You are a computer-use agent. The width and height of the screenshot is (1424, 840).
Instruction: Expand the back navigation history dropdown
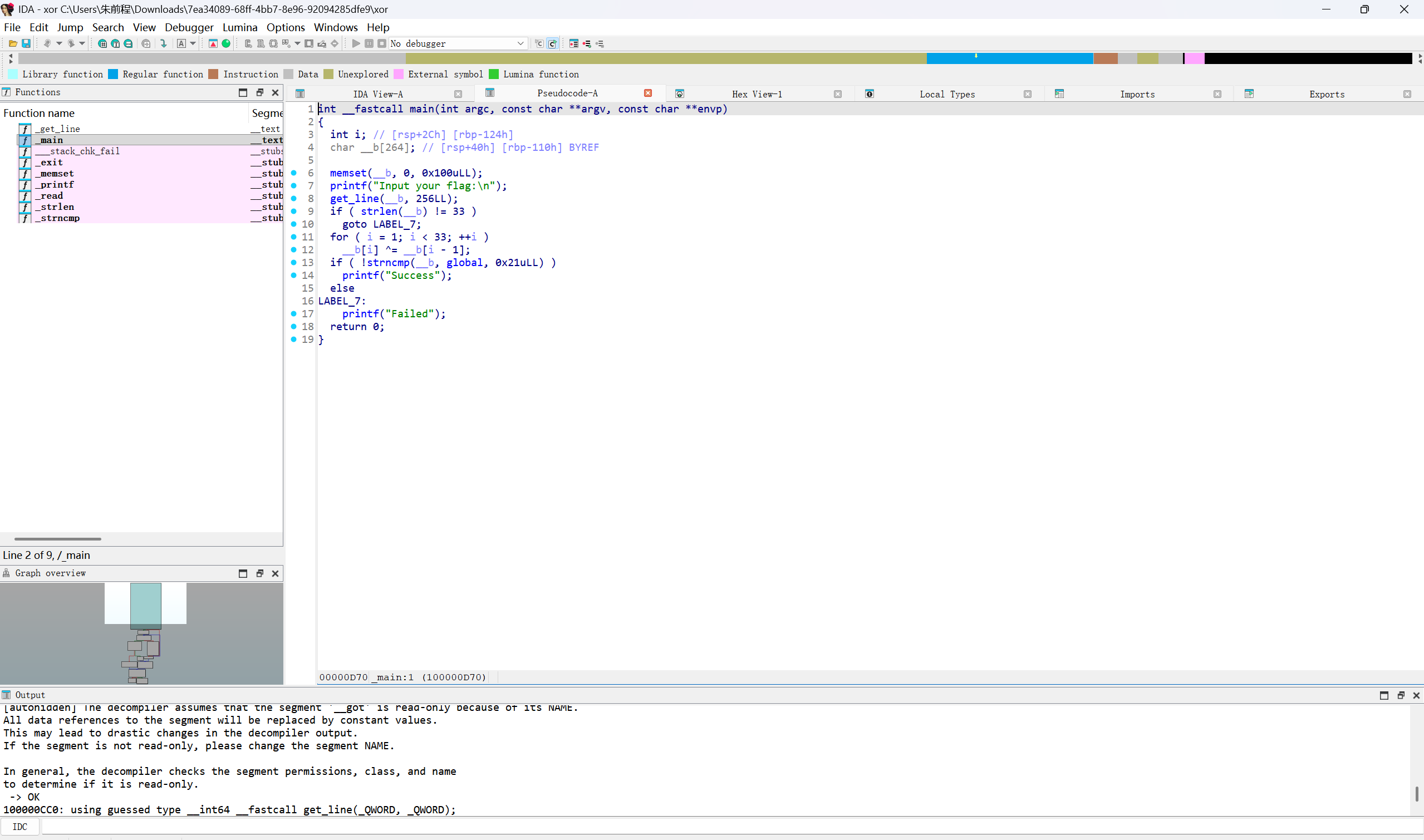coord(59,43)
